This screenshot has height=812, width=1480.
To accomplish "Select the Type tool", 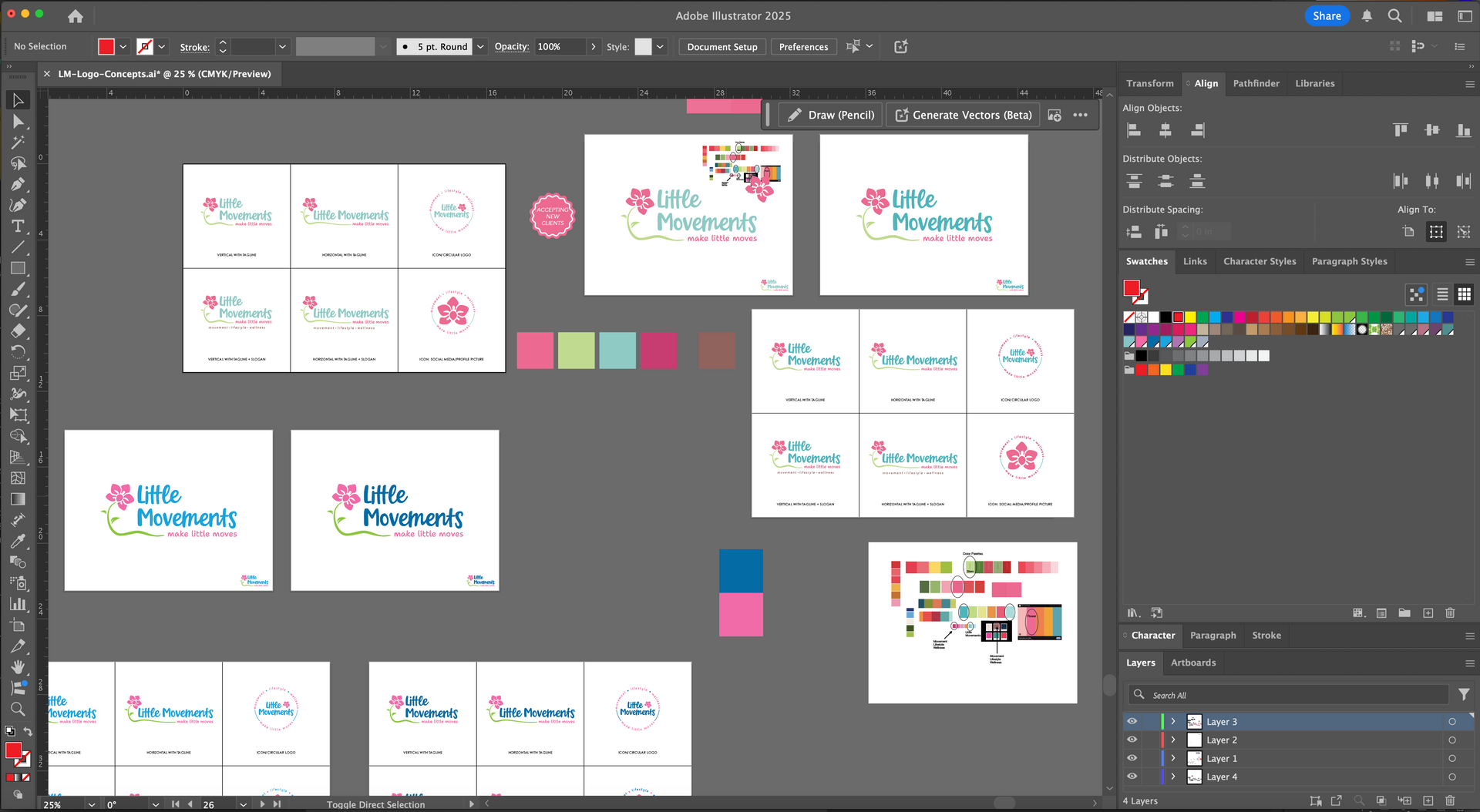I will point(18,226).
